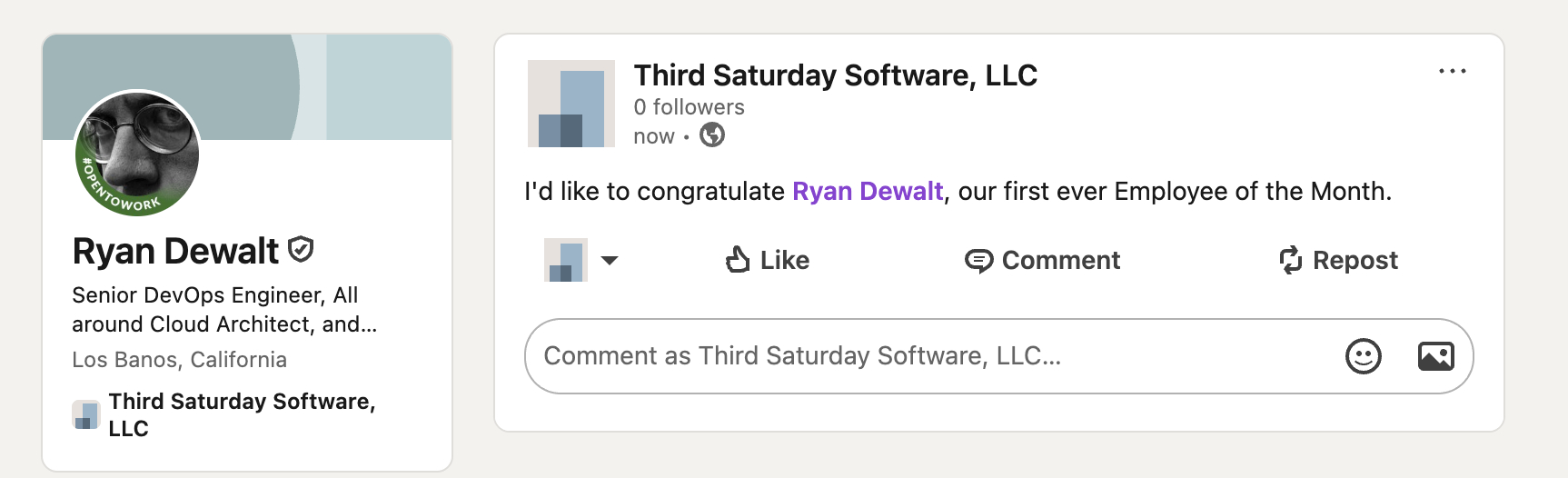Click the Repost button label
Image resolution: width=1568 pixels, height=478 pixels.
(1355, 261)
